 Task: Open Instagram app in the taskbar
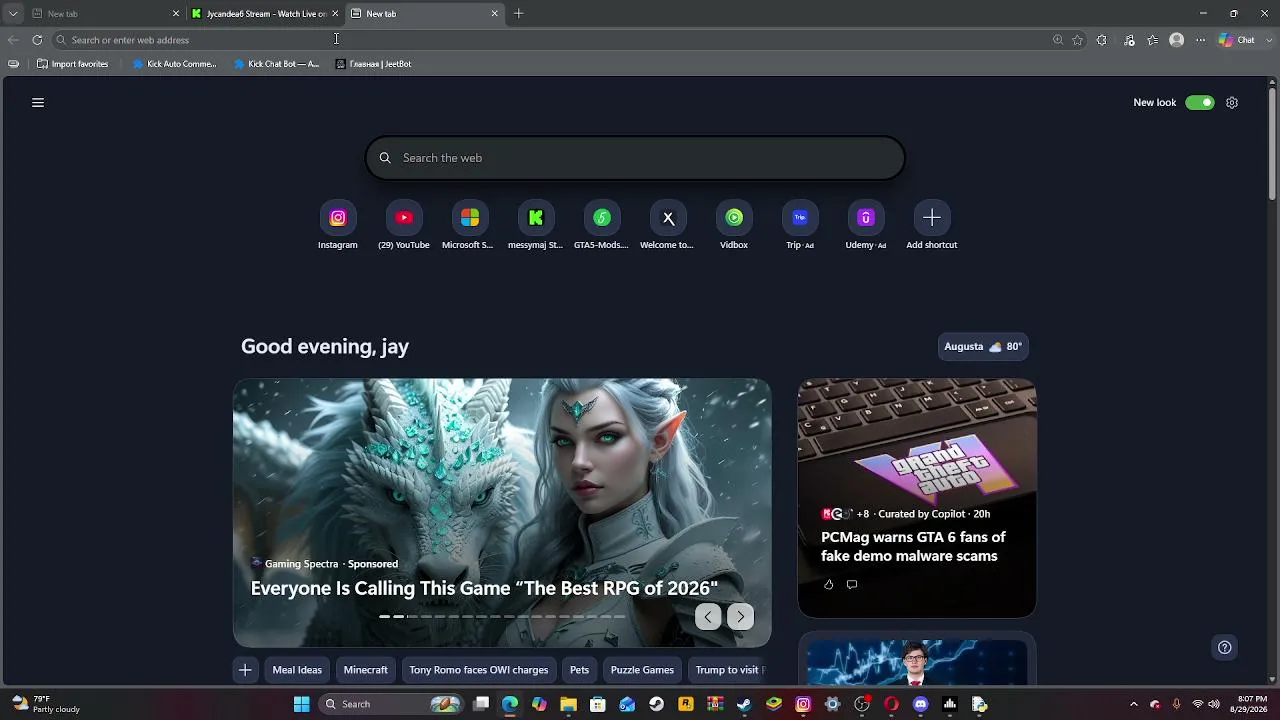(x=803, y=704)
